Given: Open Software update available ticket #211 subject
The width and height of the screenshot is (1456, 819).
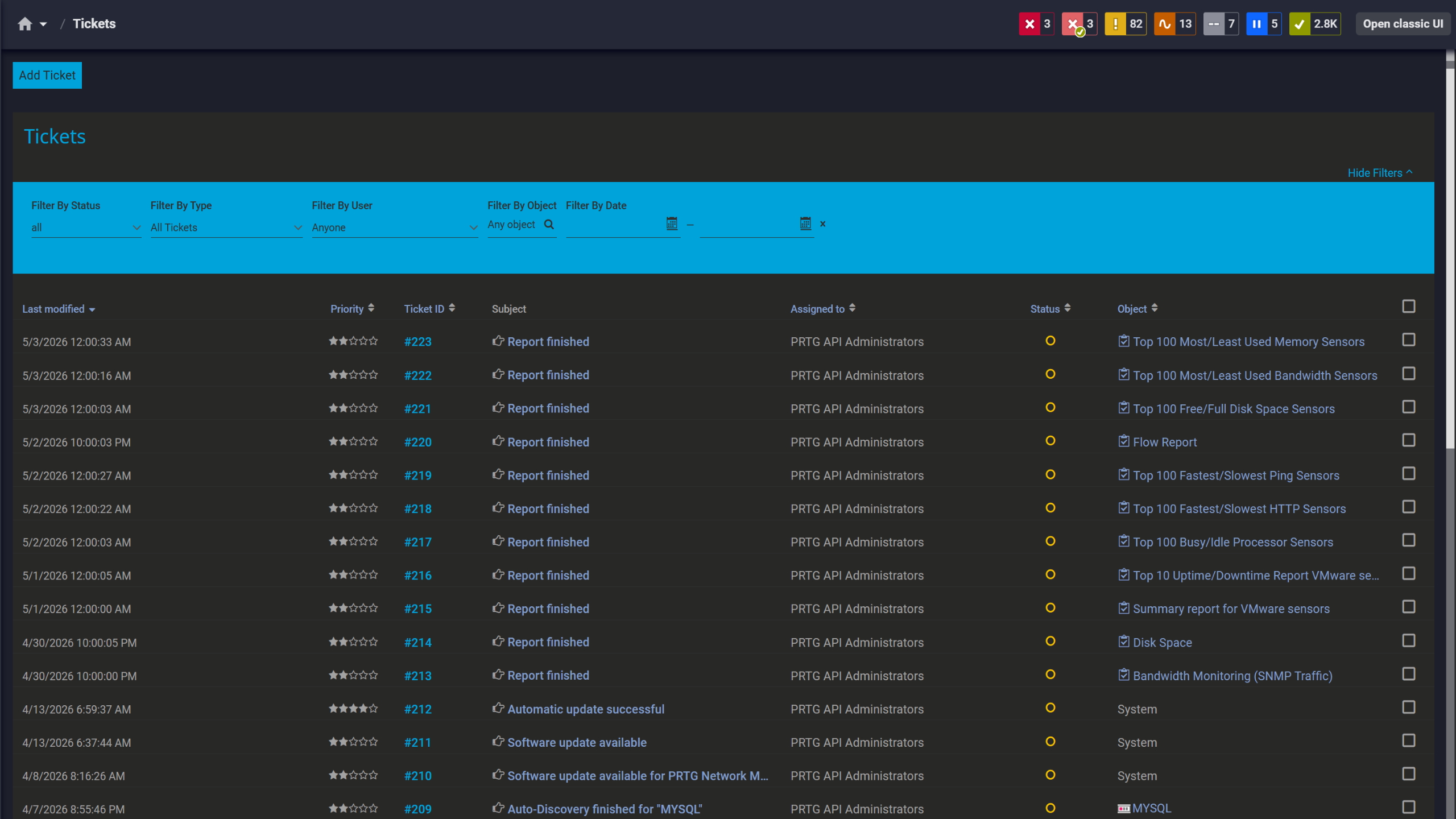Looking at the screenshot, I should click(577, 743).
